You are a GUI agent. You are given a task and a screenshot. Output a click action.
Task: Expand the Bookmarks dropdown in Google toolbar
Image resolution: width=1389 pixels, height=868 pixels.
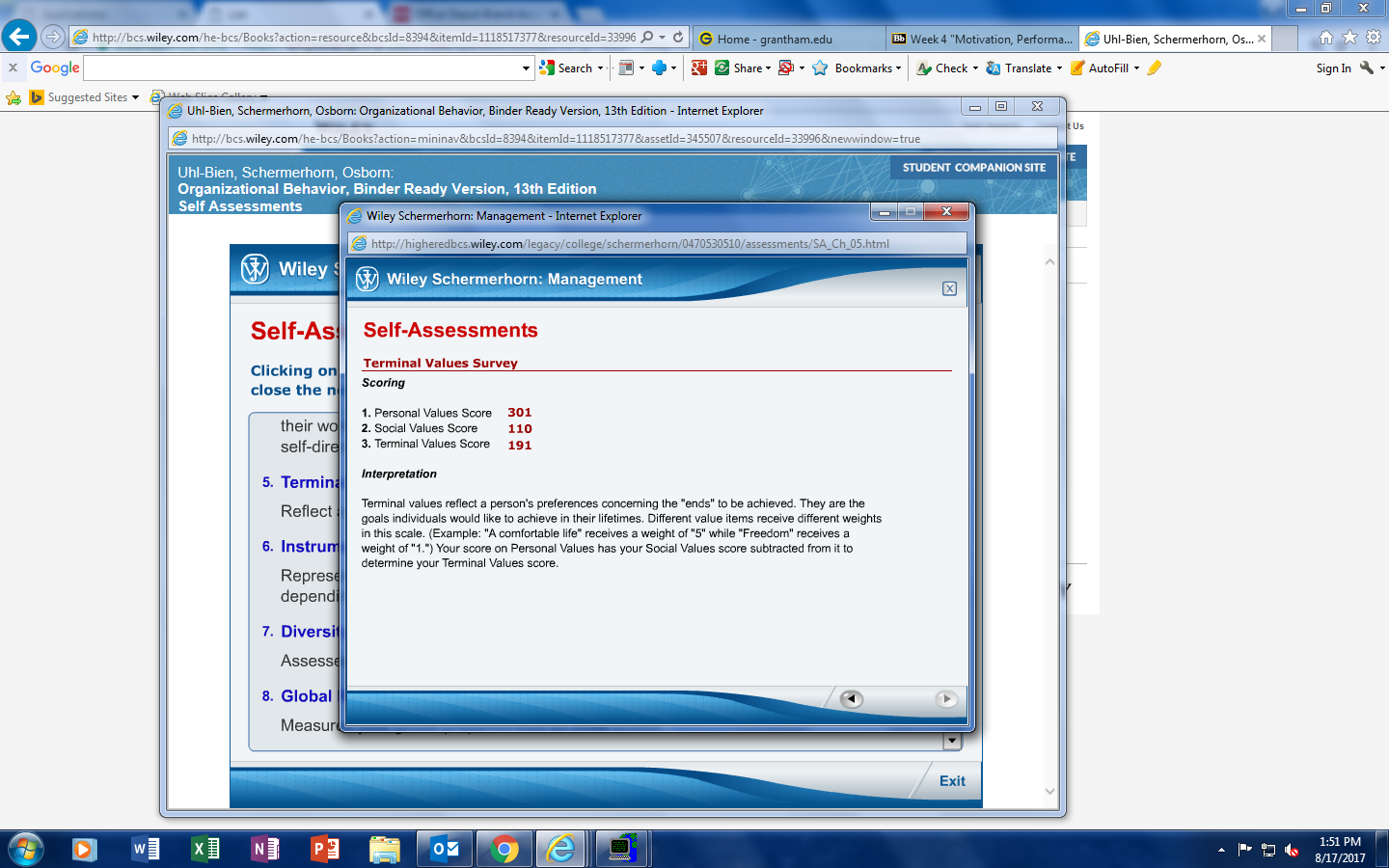[x=898, y=68]
